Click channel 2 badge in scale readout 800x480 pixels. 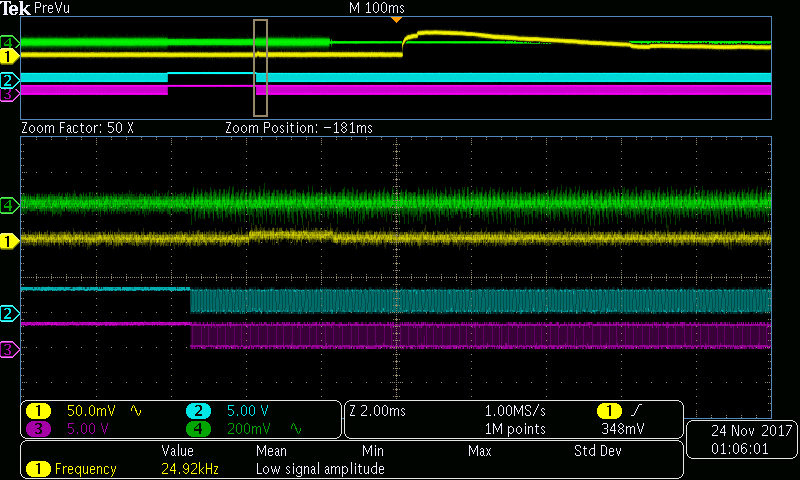pyautogui.click(x=198, y=411)
